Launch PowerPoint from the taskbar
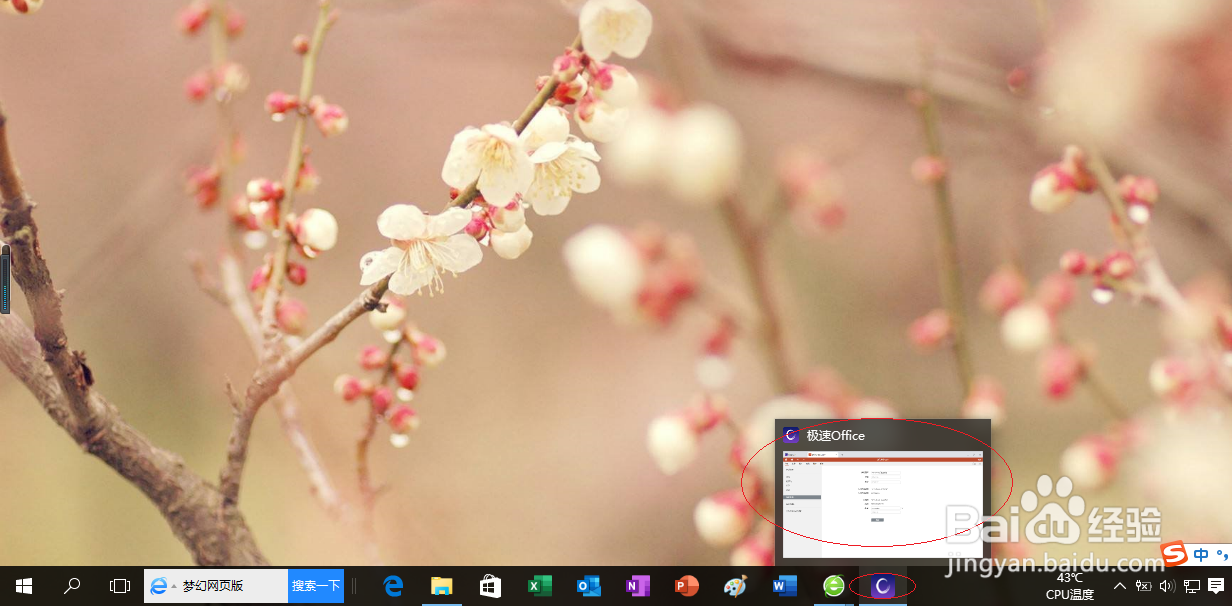This screenshot has height=606, width=1232. tap(685, 586)
